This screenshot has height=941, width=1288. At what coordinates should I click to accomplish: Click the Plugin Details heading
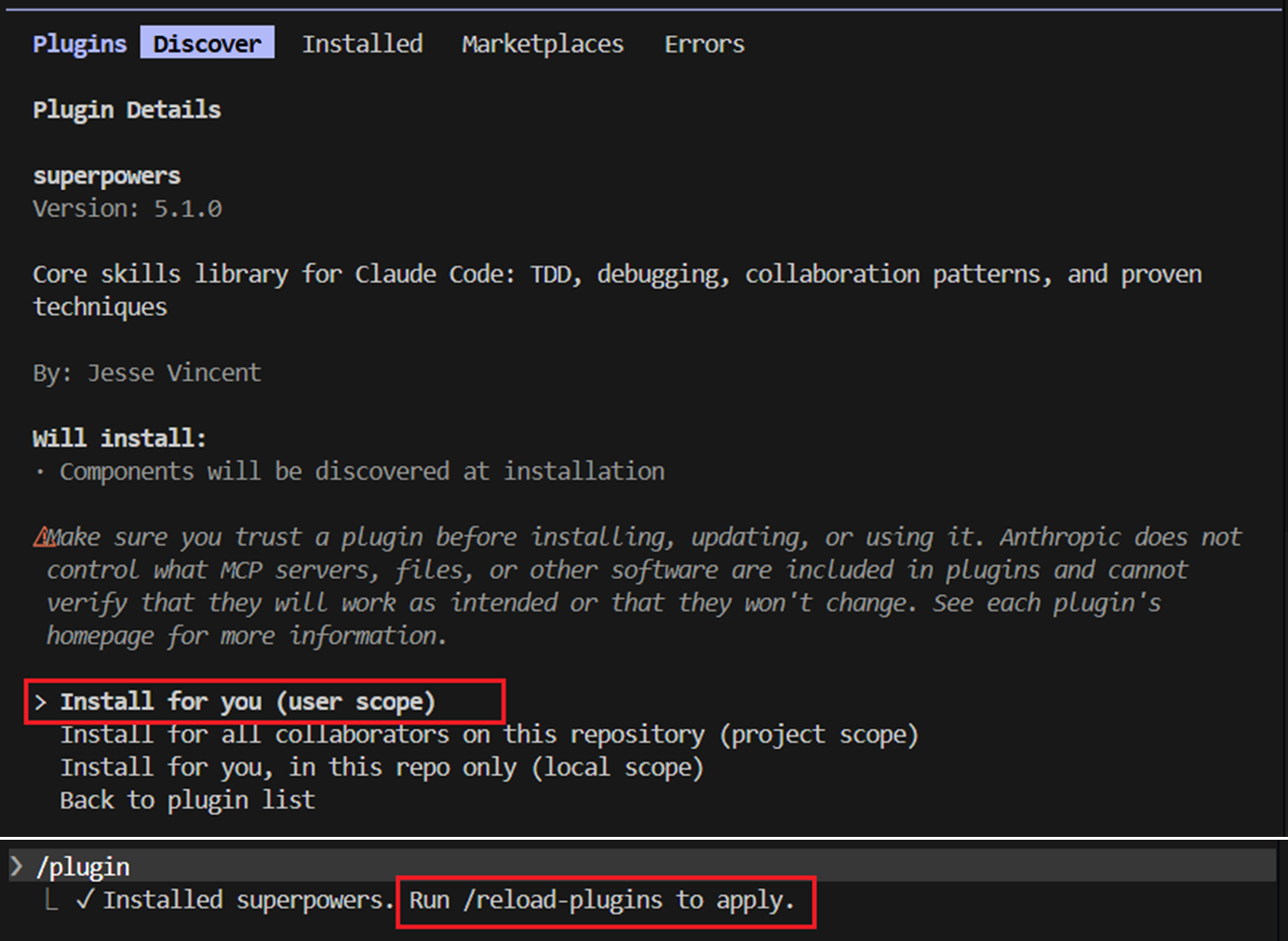pos(127,110)
